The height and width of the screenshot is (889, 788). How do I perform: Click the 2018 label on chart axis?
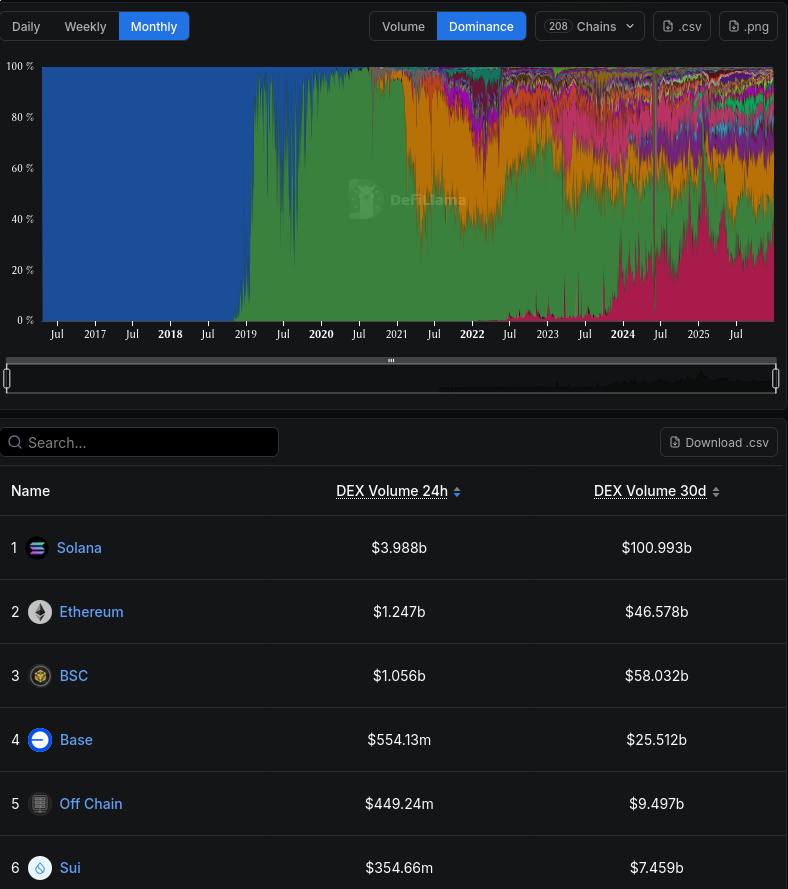click(x=170, y=334)
